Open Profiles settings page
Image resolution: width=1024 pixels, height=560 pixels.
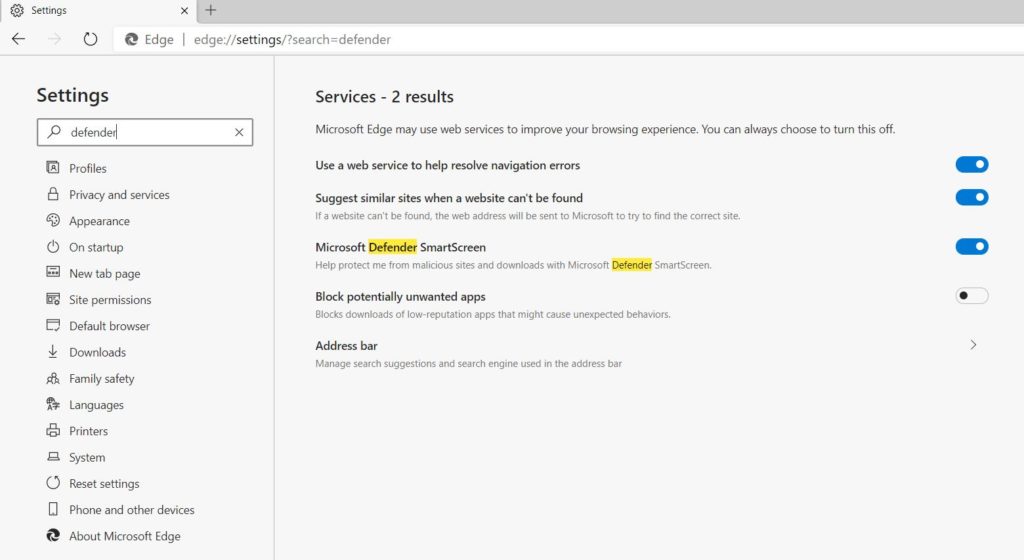pyautogui.click(x=88, y=168)
